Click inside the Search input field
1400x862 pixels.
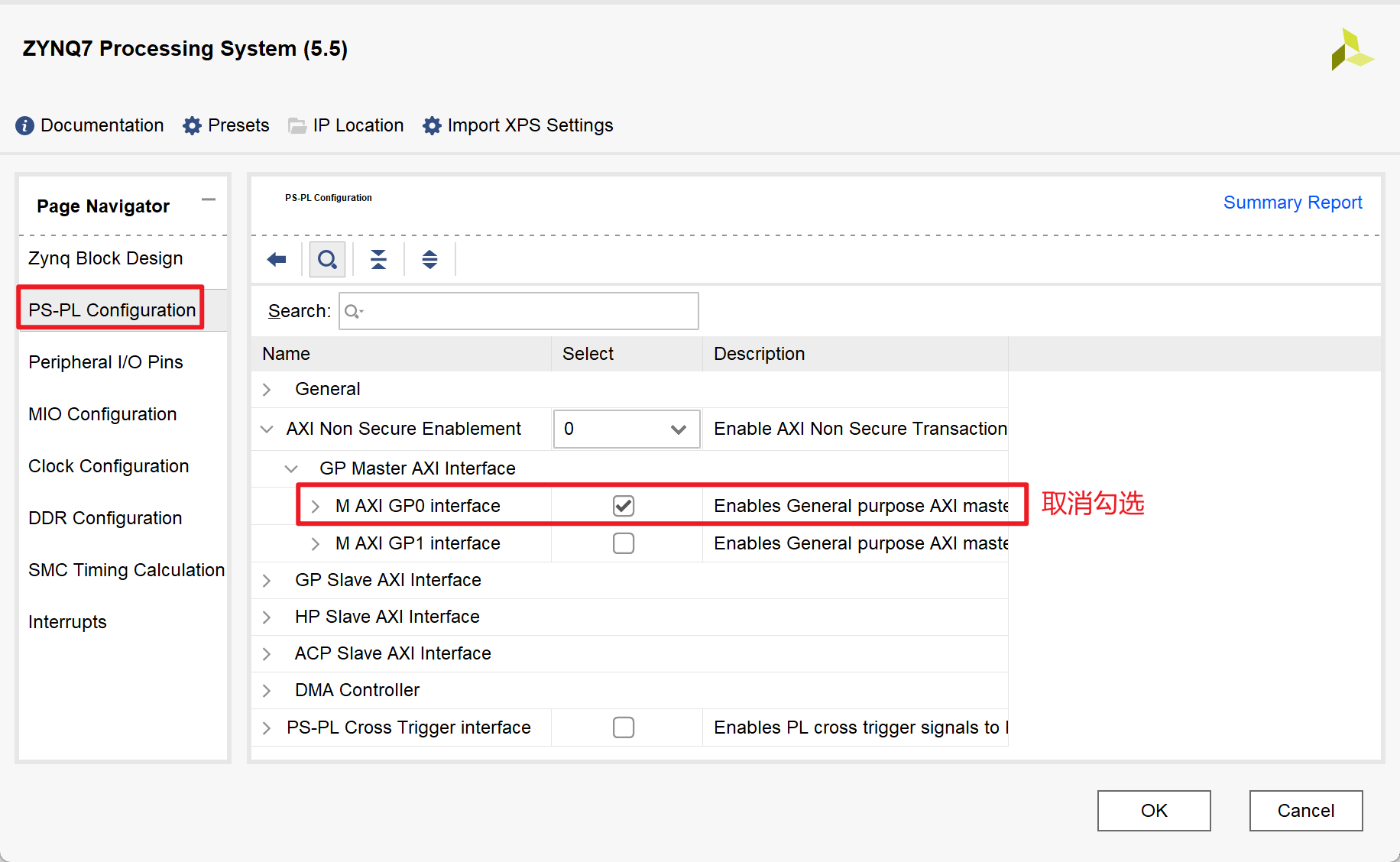tap(519, 311)
